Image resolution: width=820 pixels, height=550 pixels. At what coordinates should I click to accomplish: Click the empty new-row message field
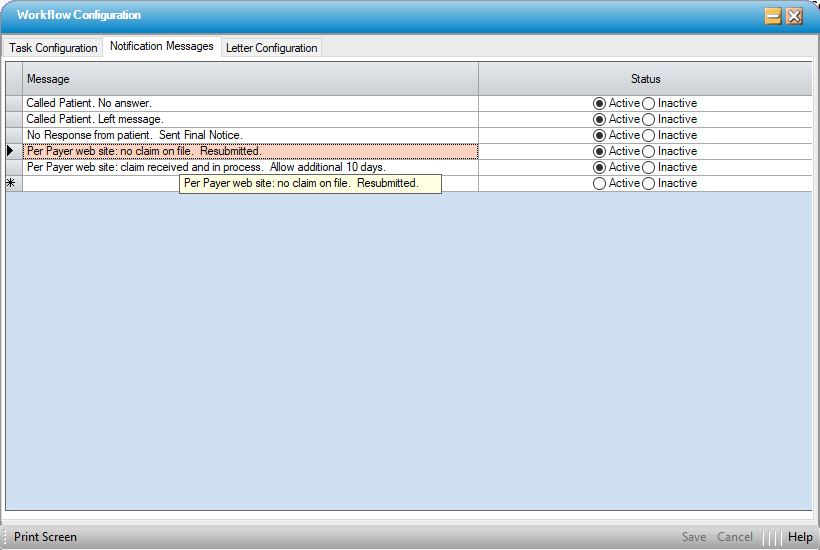[x=100, y=184]
